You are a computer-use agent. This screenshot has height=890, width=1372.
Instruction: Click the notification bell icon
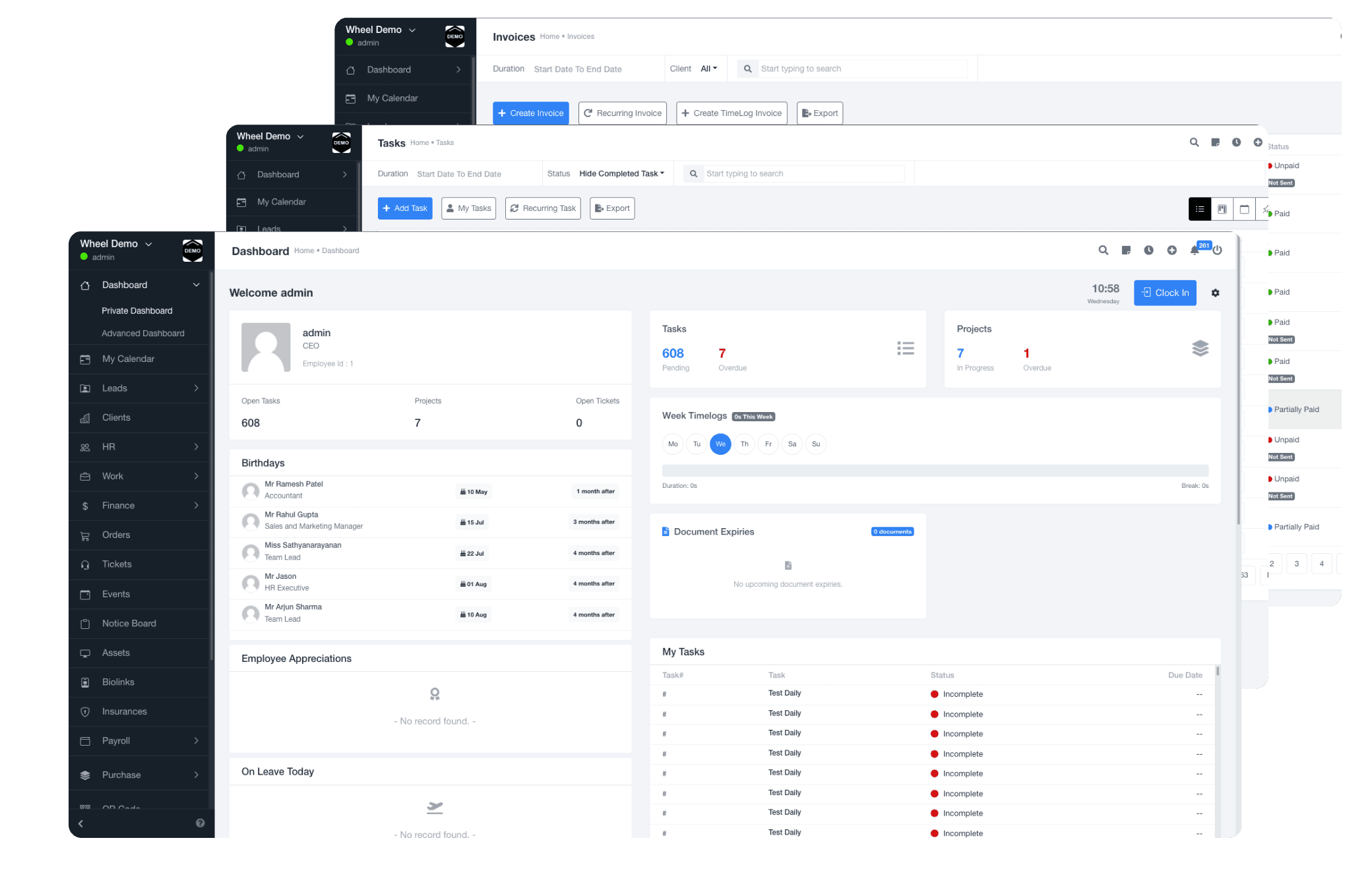(x=1195, y=251)
